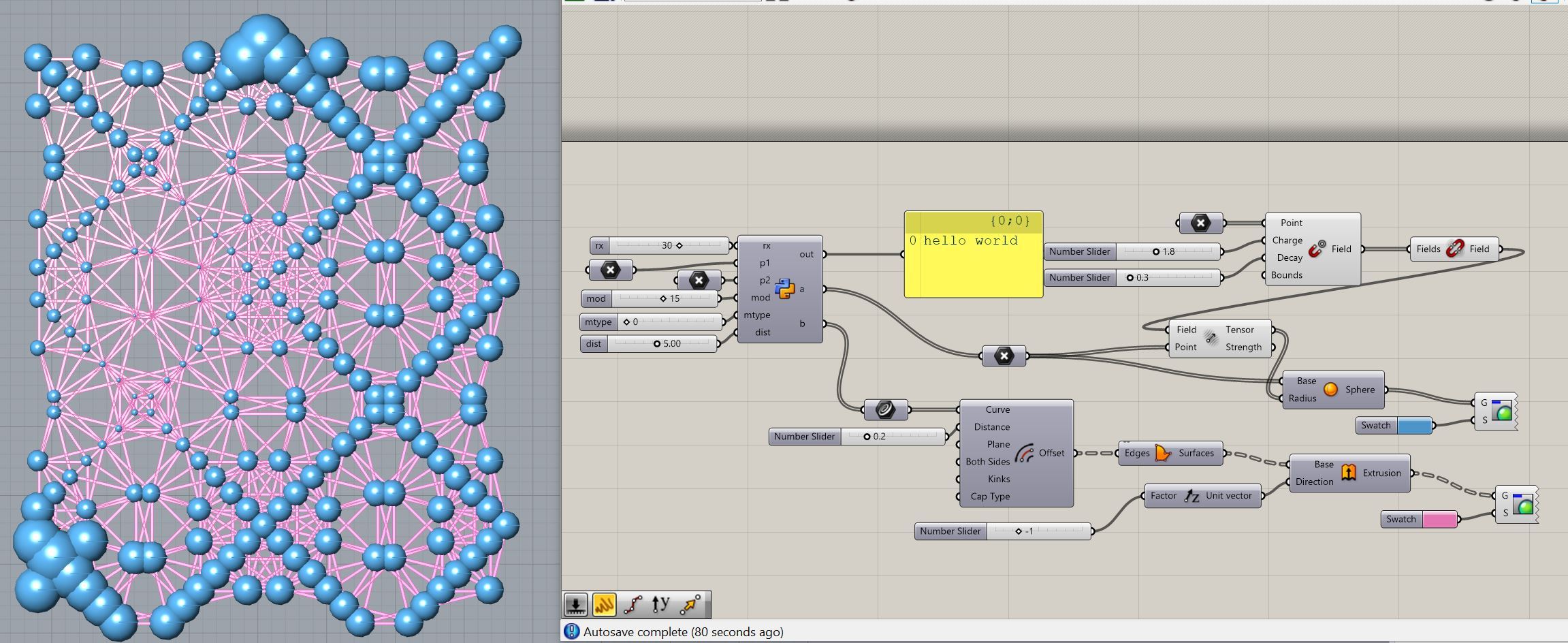This screenshot has width=1568, height=643.
Task: Click the Number Slider showing 0.2
Action: pyautogui.click(x=858, y=436)
